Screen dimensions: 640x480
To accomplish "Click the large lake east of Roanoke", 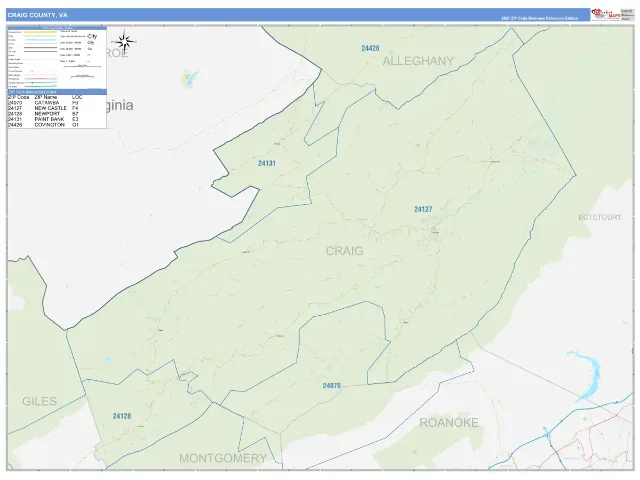I will point(586,375).
